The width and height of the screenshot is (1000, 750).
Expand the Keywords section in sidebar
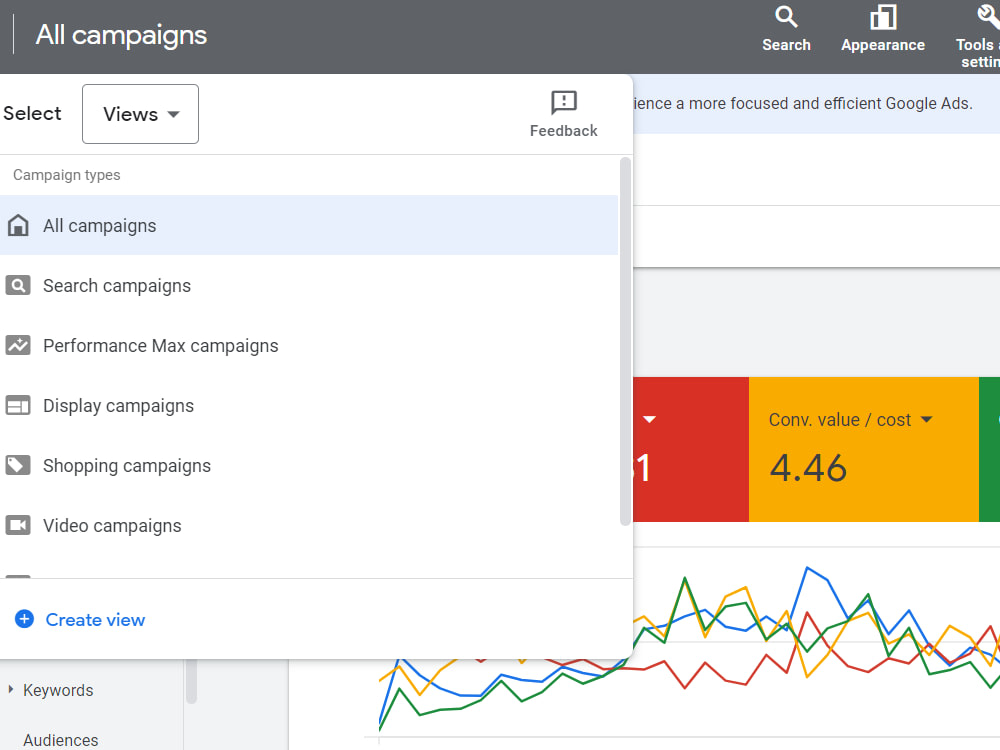point(11,689)
